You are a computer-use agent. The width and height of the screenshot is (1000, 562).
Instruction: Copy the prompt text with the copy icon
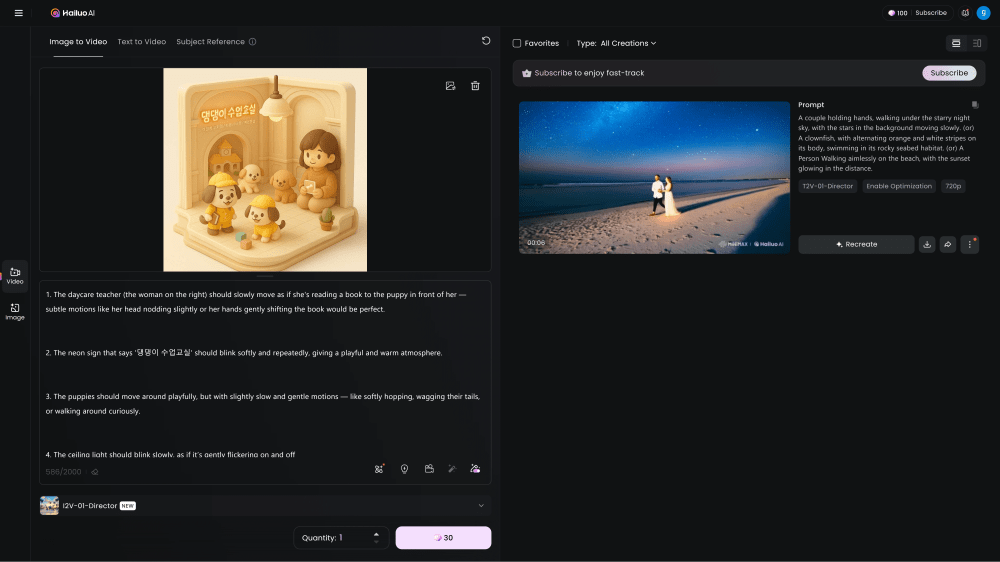pos(974,105)
